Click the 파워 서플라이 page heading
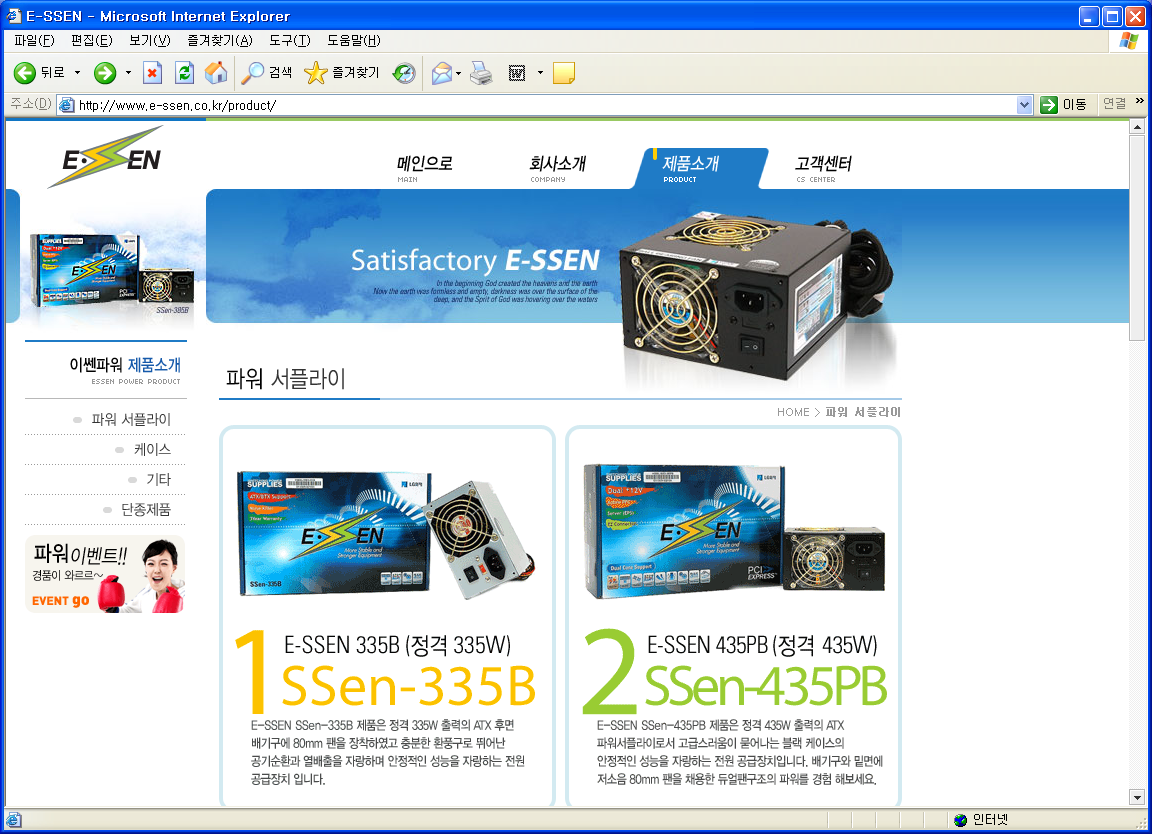The width and height of the screenshot is (1152, 834). [286, 378]
